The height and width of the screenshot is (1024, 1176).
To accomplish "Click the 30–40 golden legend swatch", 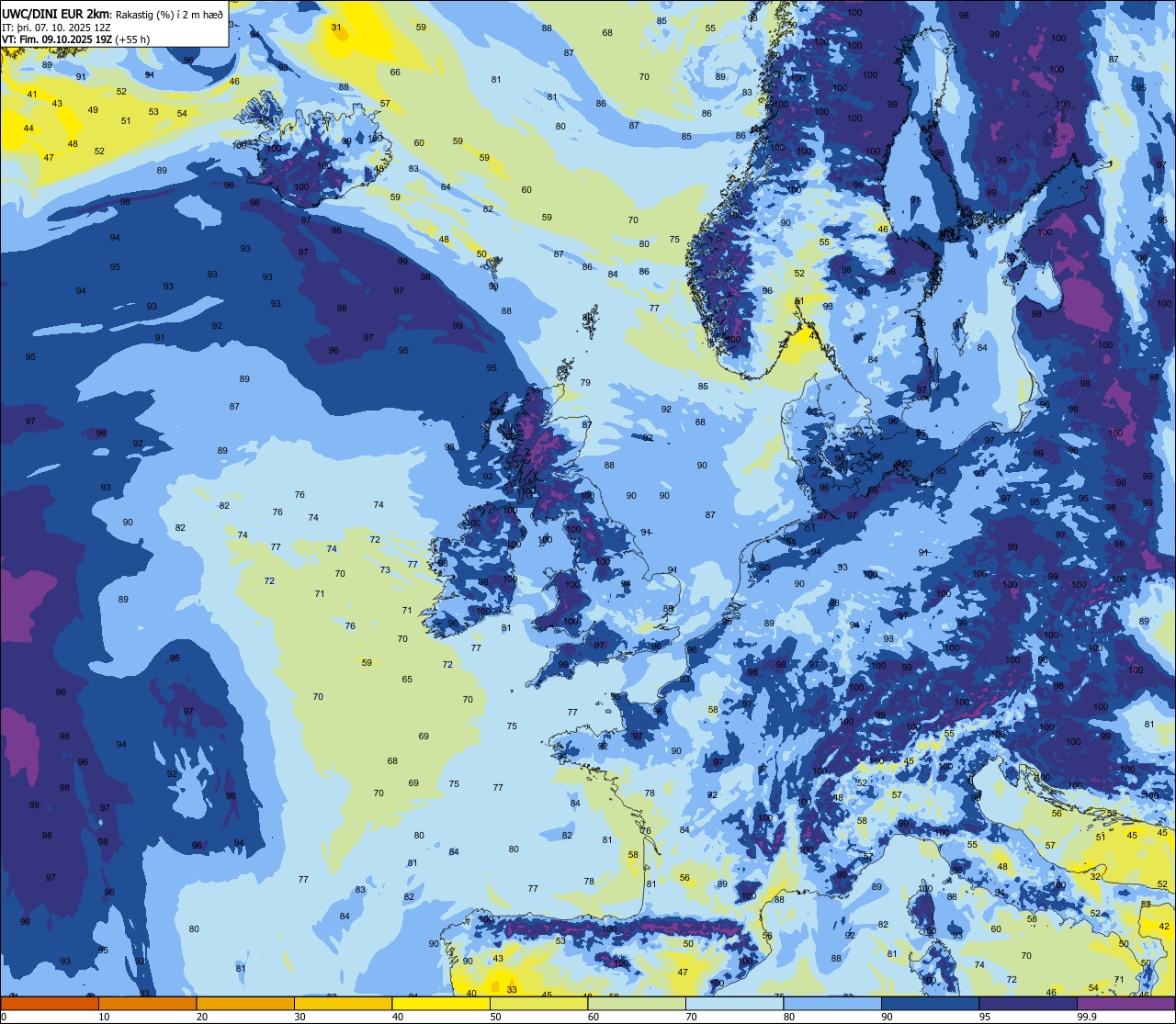I will (x=343, y=1003).
